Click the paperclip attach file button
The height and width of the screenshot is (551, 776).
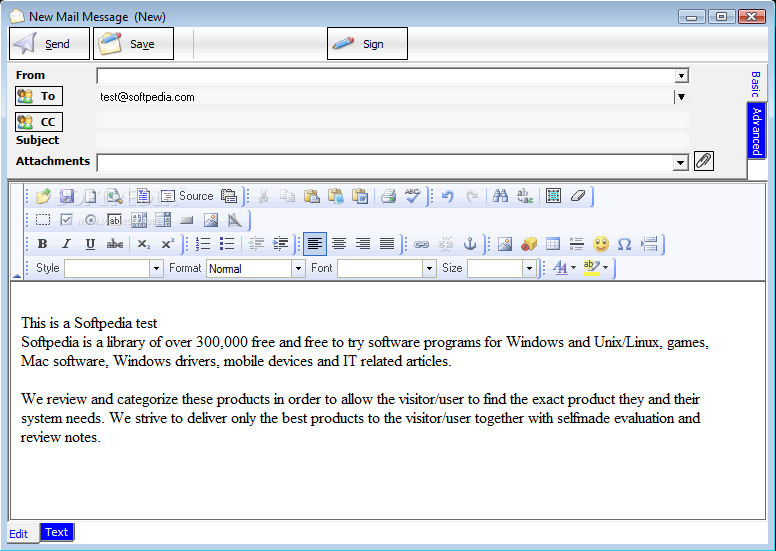click(x=704, y=161)
